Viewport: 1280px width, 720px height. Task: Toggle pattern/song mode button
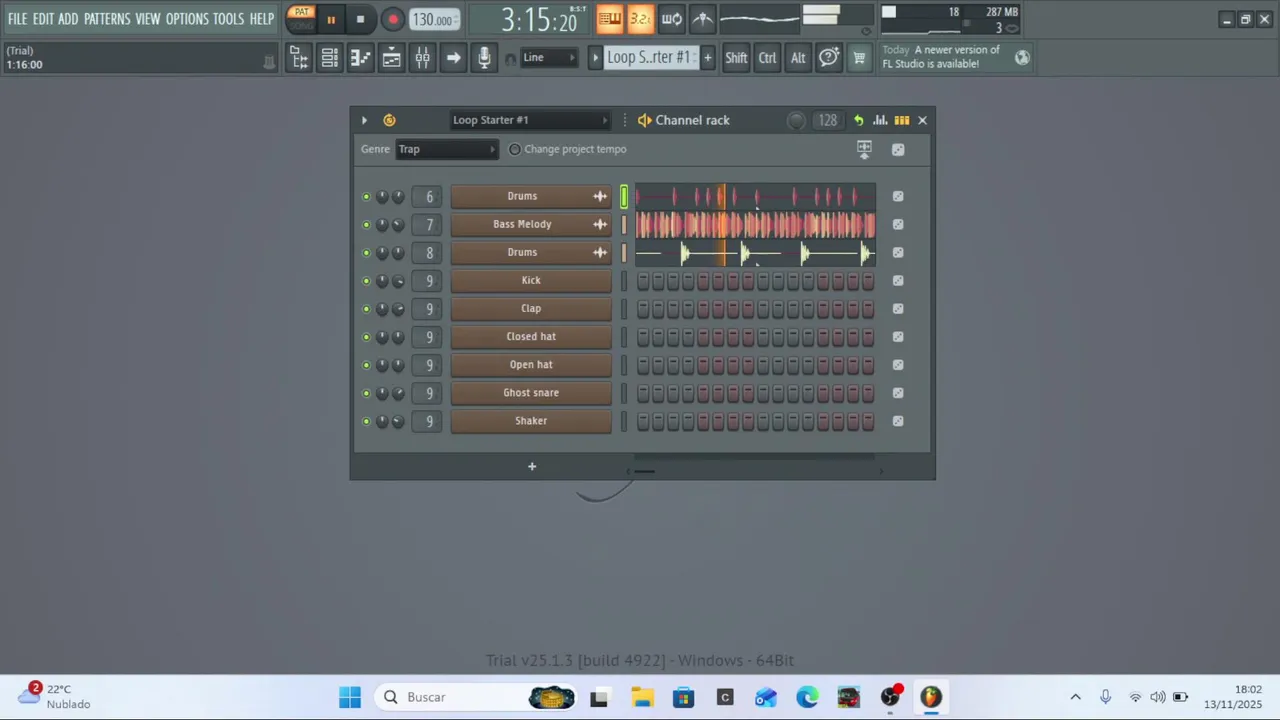point(301,18)
